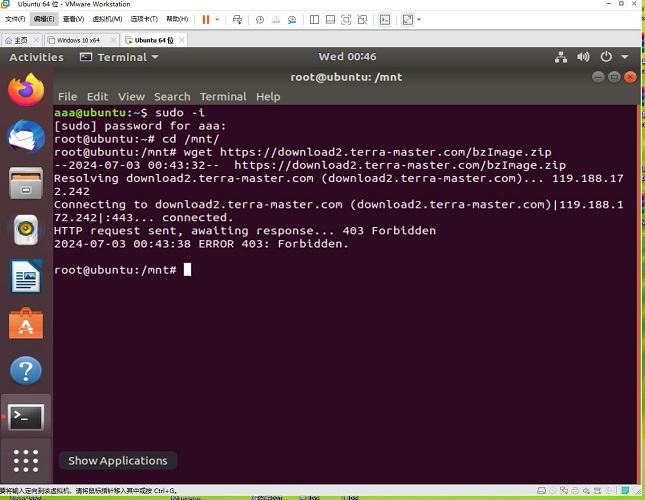Click the network icon in top bar
The image size is (645, 500).
(561, 57)
